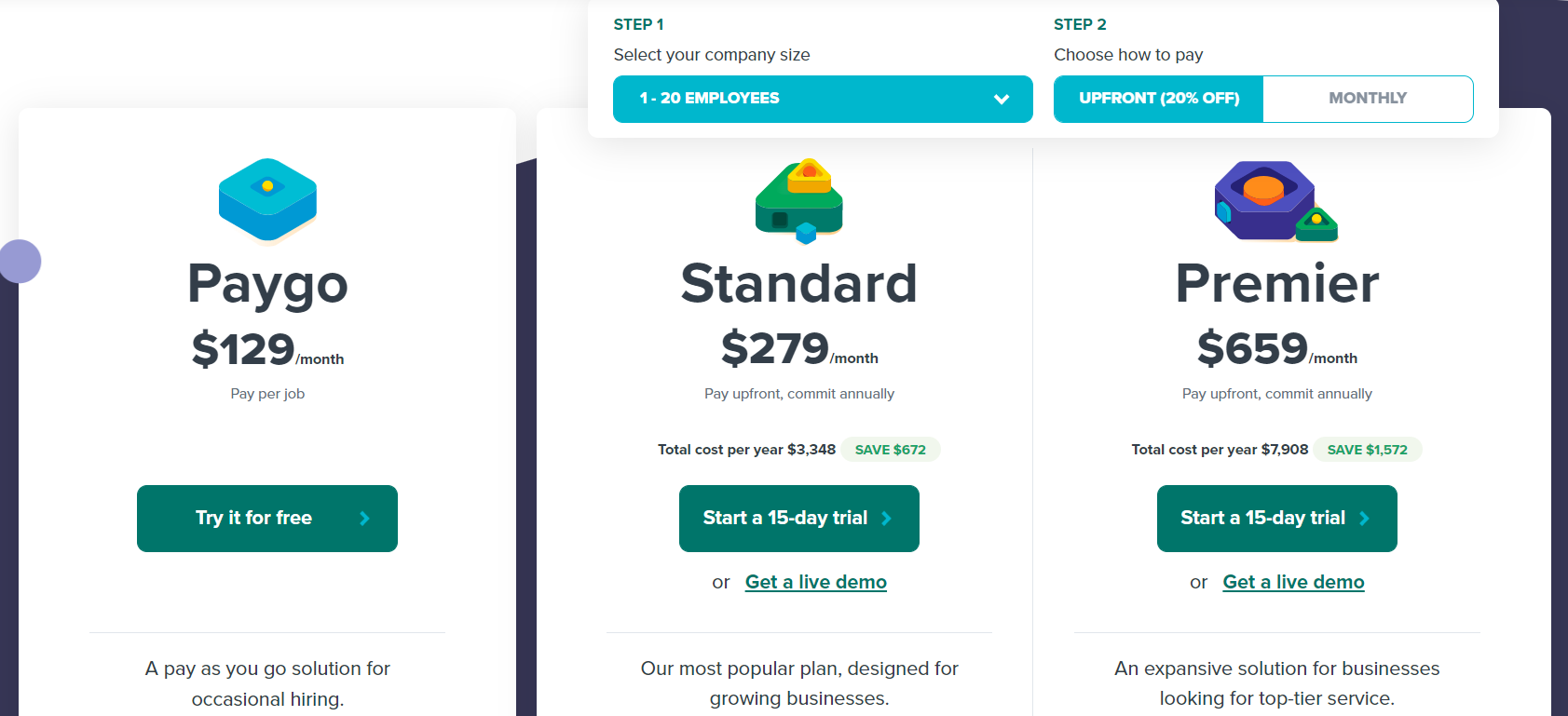Start the Standard 15-day trial
Screen dimensions: 1568x716
point(799,519)
